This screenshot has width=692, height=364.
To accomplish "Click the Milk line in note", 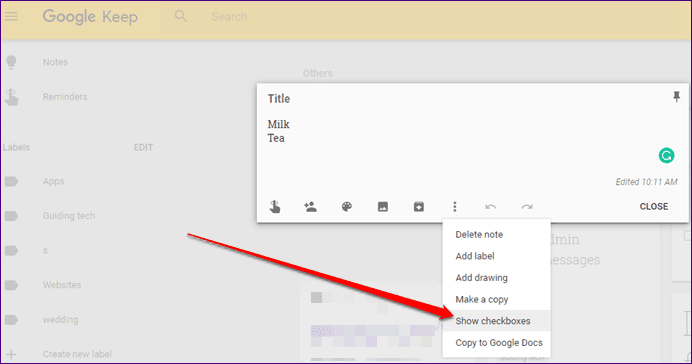I will [x=278, y=124].
